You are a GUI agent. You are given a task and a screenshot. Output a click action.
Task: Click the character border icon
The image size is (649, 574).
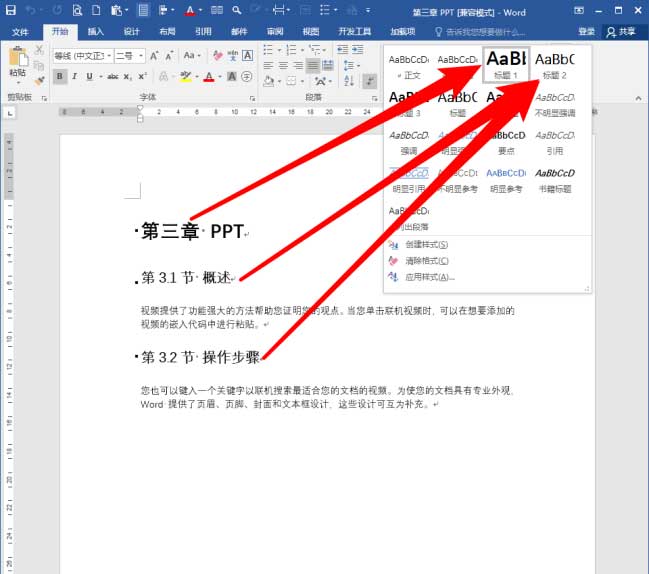(x=248, y=55)
